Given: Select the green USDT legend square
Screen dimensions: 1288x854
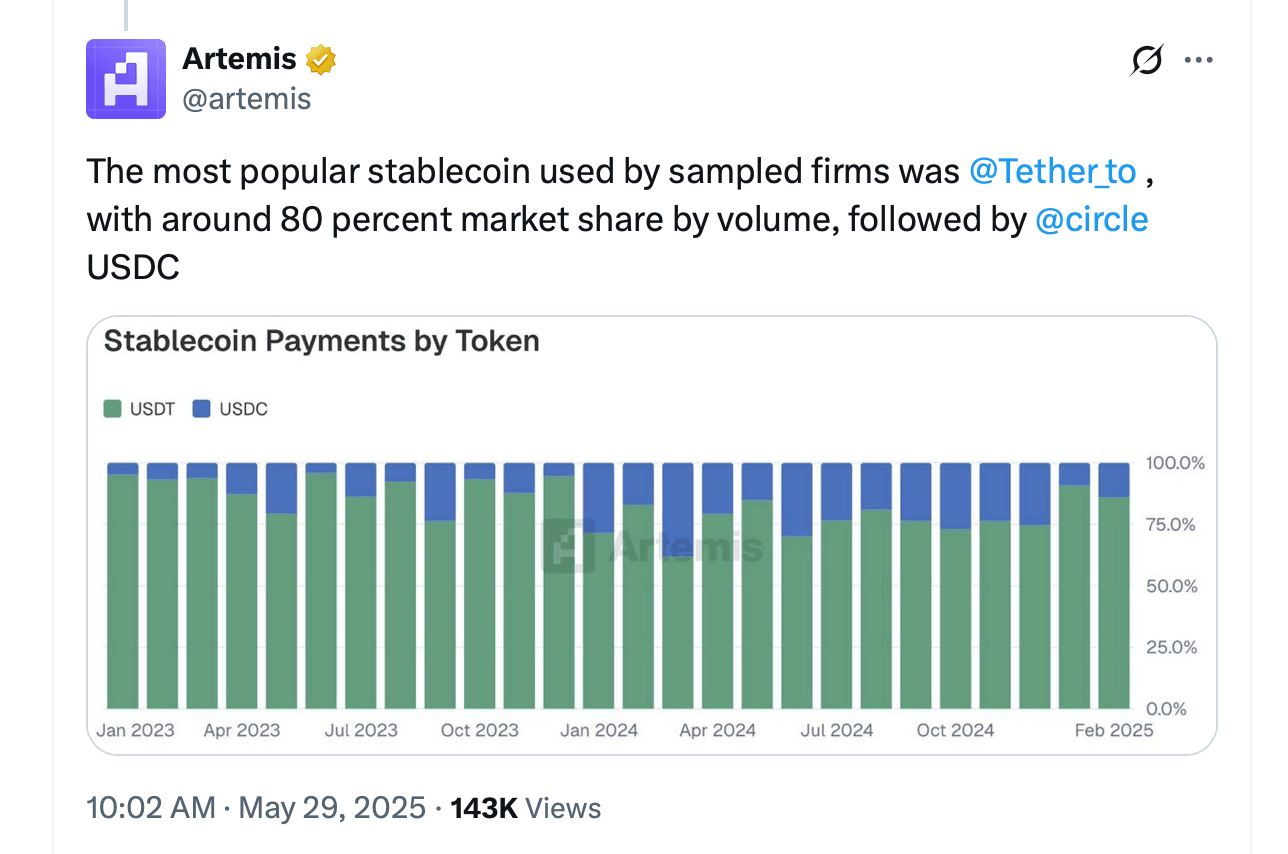Looking at the screenshot, I should (112, 408).
